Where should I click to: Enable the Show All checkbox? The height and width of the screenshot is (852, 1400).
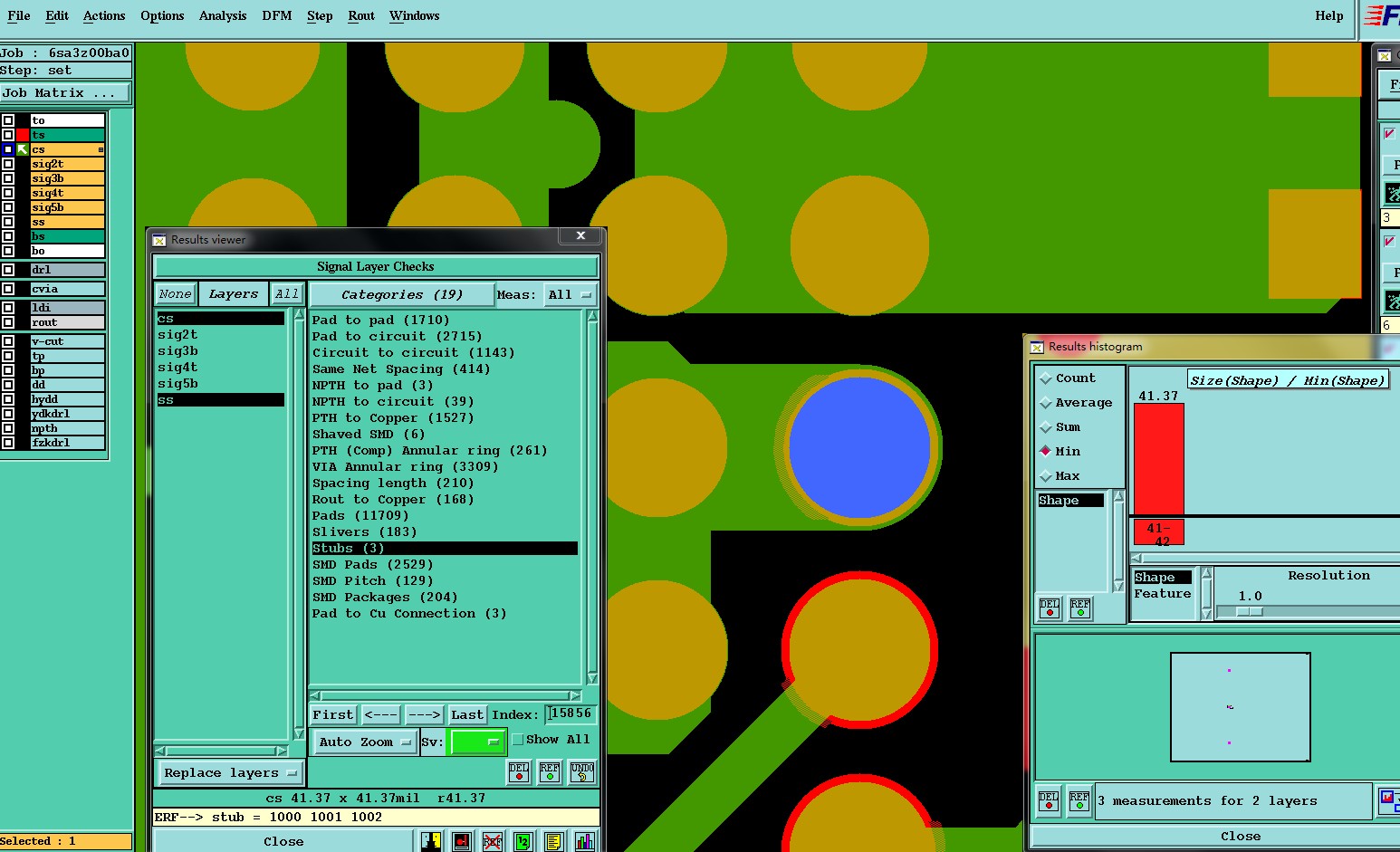pos(518,740)
